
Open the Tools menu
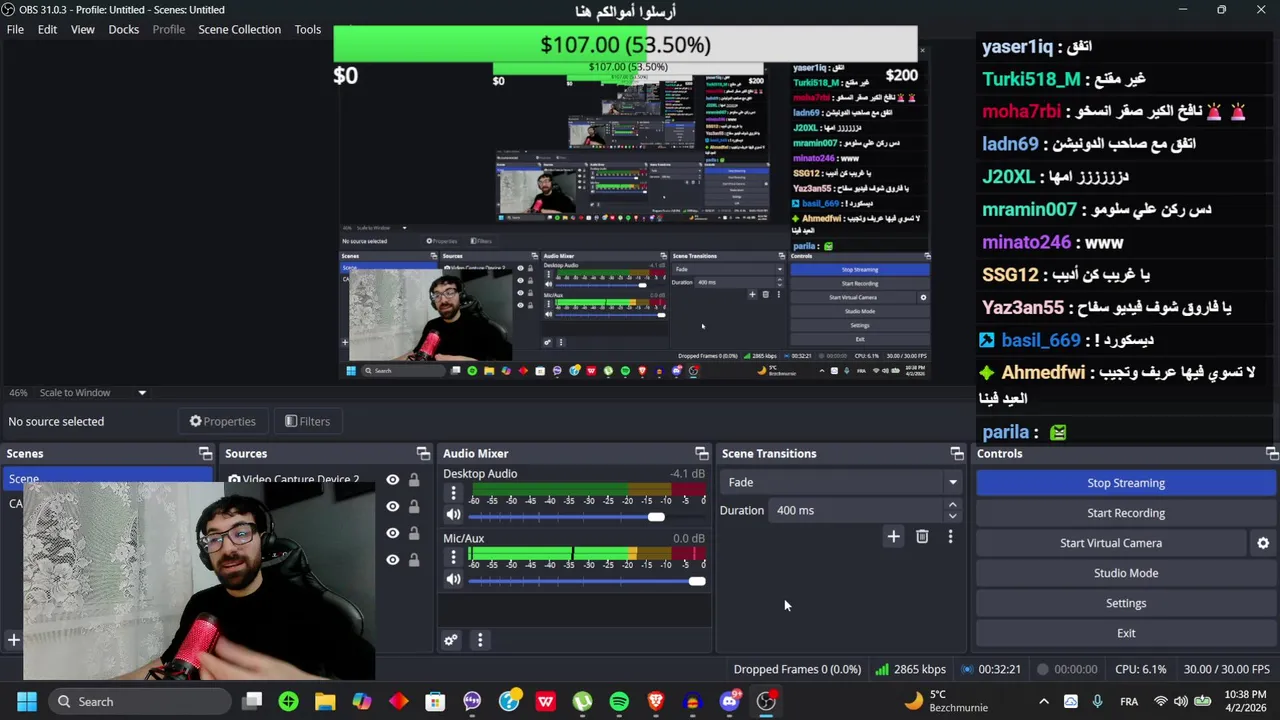tap(308, 29)
